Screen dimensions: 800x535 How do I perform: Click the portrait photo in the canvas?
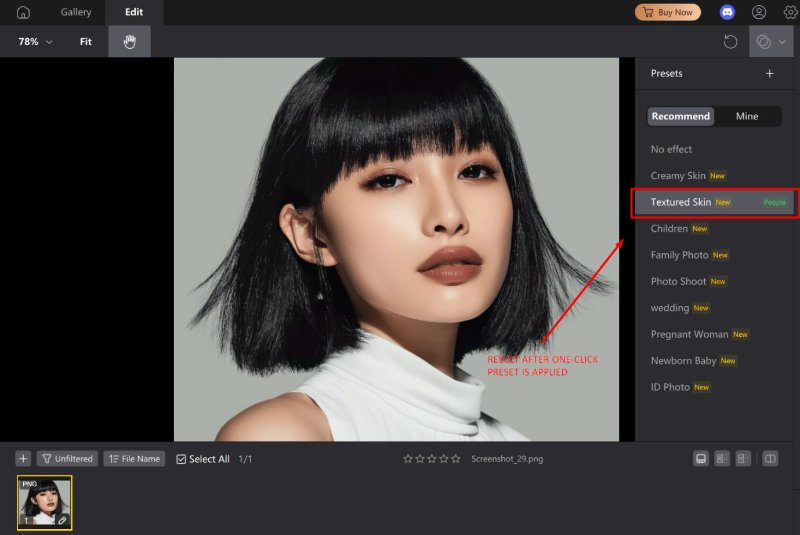[396, 249]
